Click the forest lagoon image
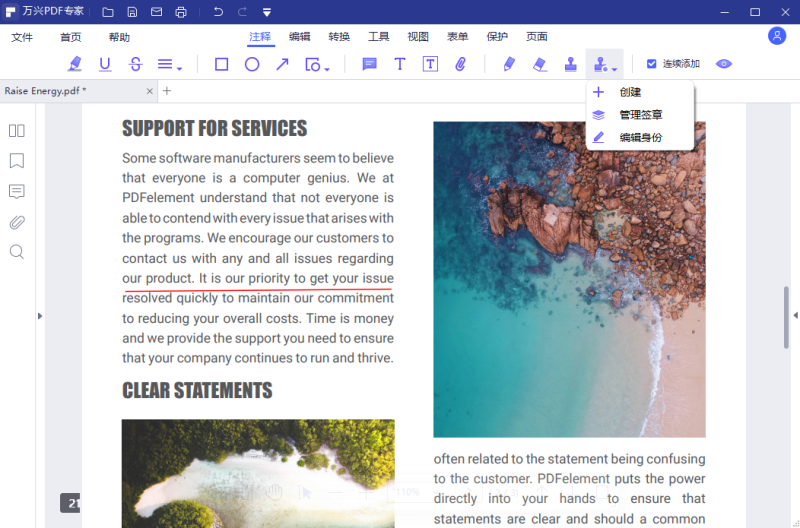 point(258,473)
